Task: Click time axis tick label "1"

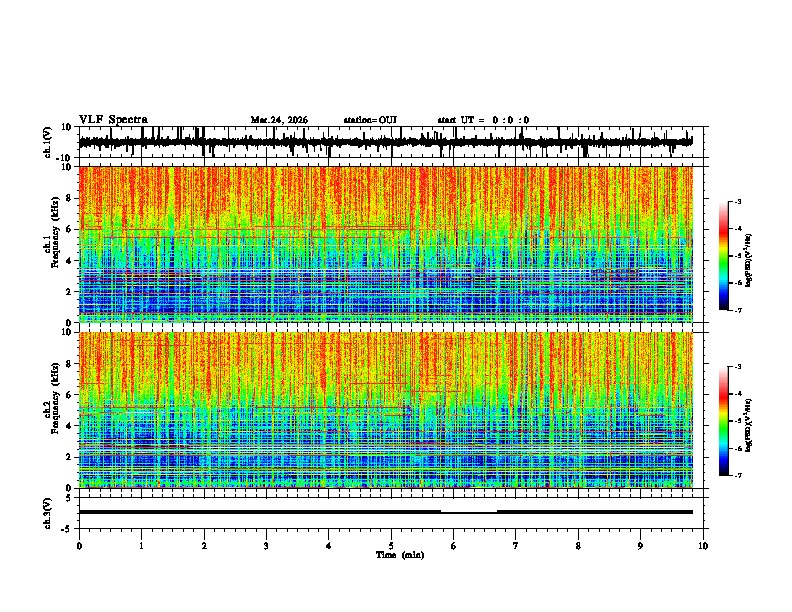Action: coord(141,546)
